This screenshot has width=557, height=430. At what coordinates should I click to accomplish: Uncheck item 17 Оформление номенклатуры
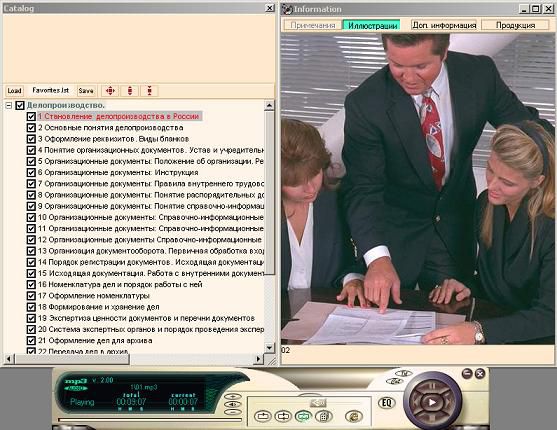coord(31,296)
